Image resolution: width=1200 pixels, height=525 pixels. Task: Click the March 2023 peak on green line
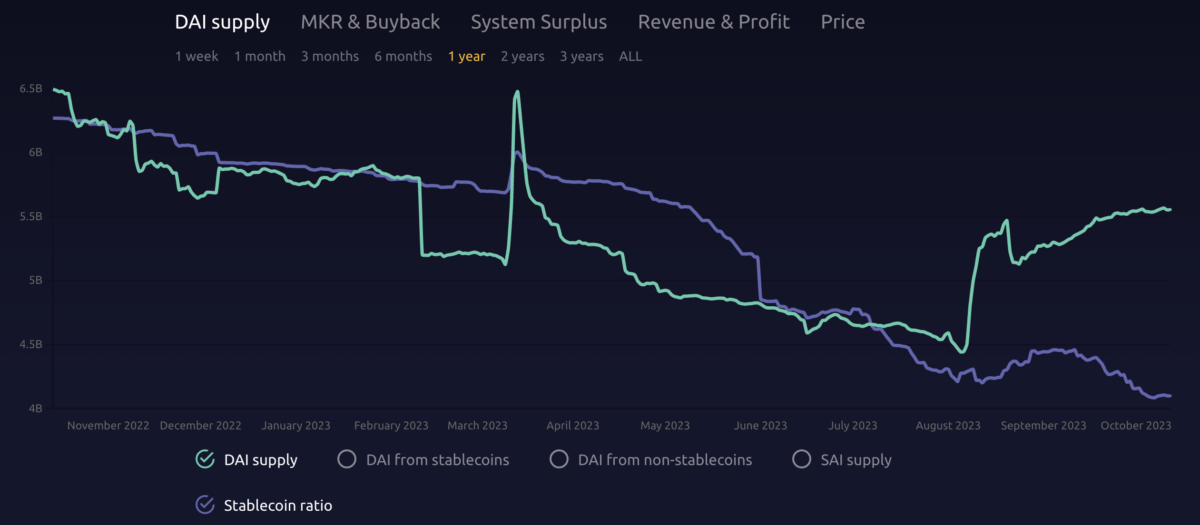tap(517, 92)
